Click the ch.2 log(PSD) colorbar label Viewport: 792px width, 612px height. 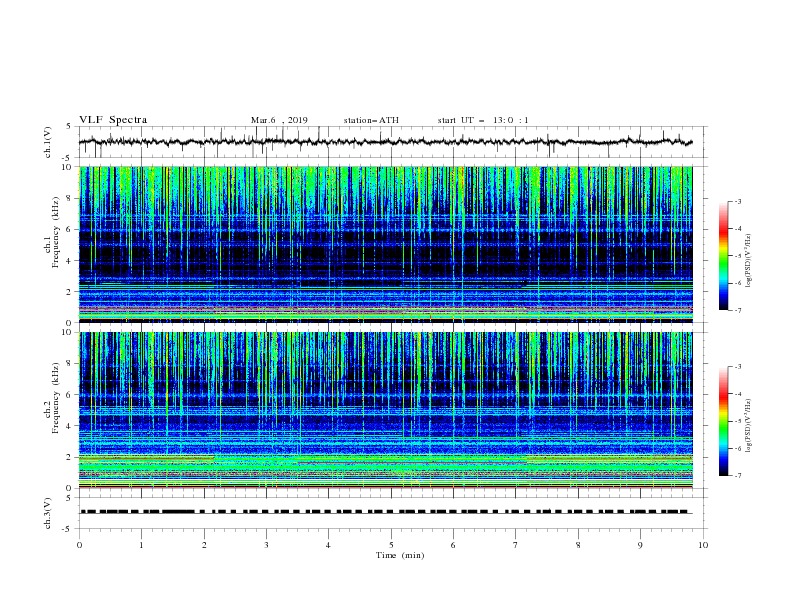tap(749, 425)
